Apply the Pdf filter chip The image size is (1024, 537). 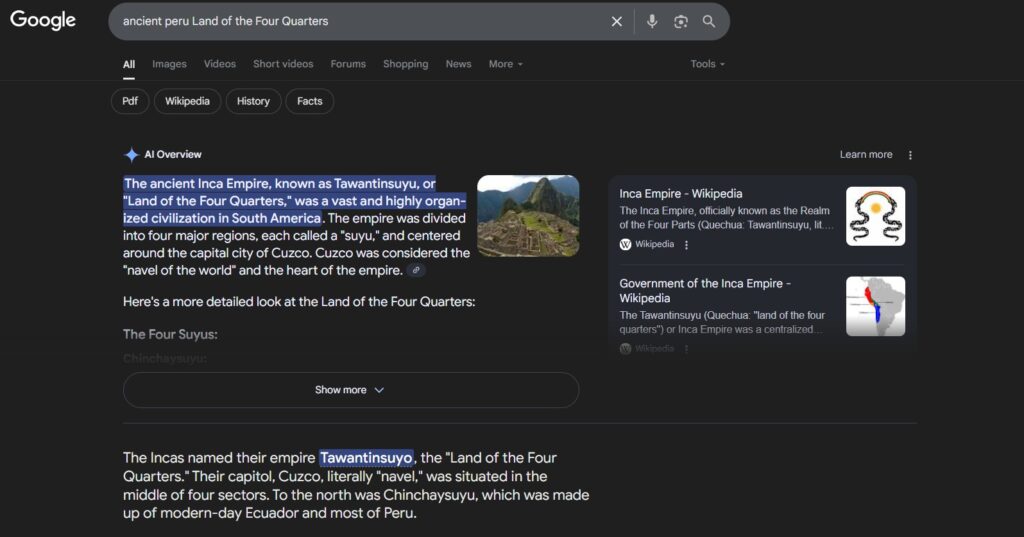(x=130, y=101)
